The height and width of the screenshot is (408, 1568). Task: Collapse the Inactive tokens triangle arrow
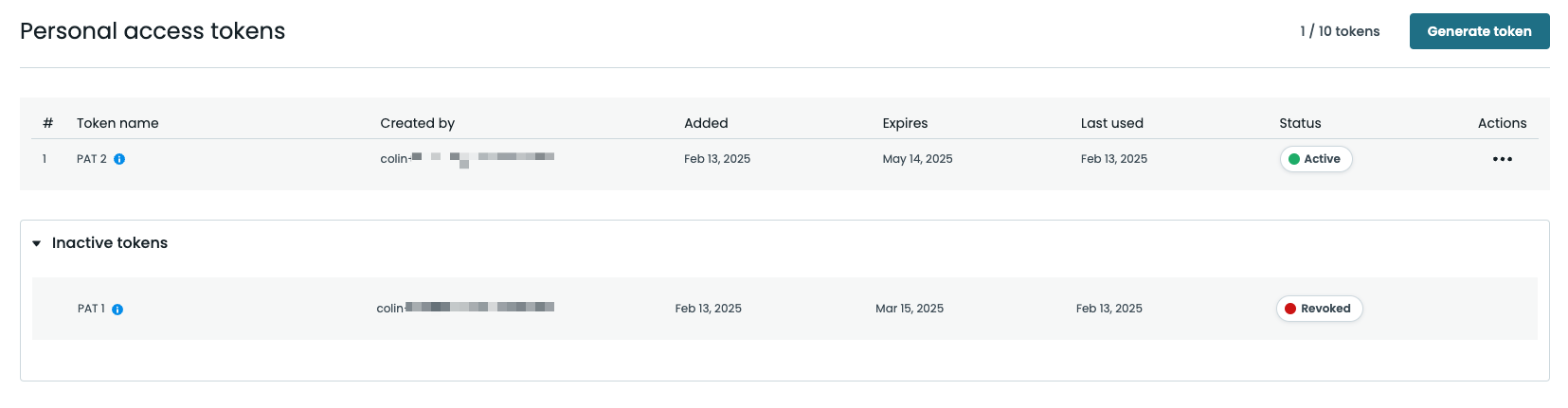(x=37, y=243)
